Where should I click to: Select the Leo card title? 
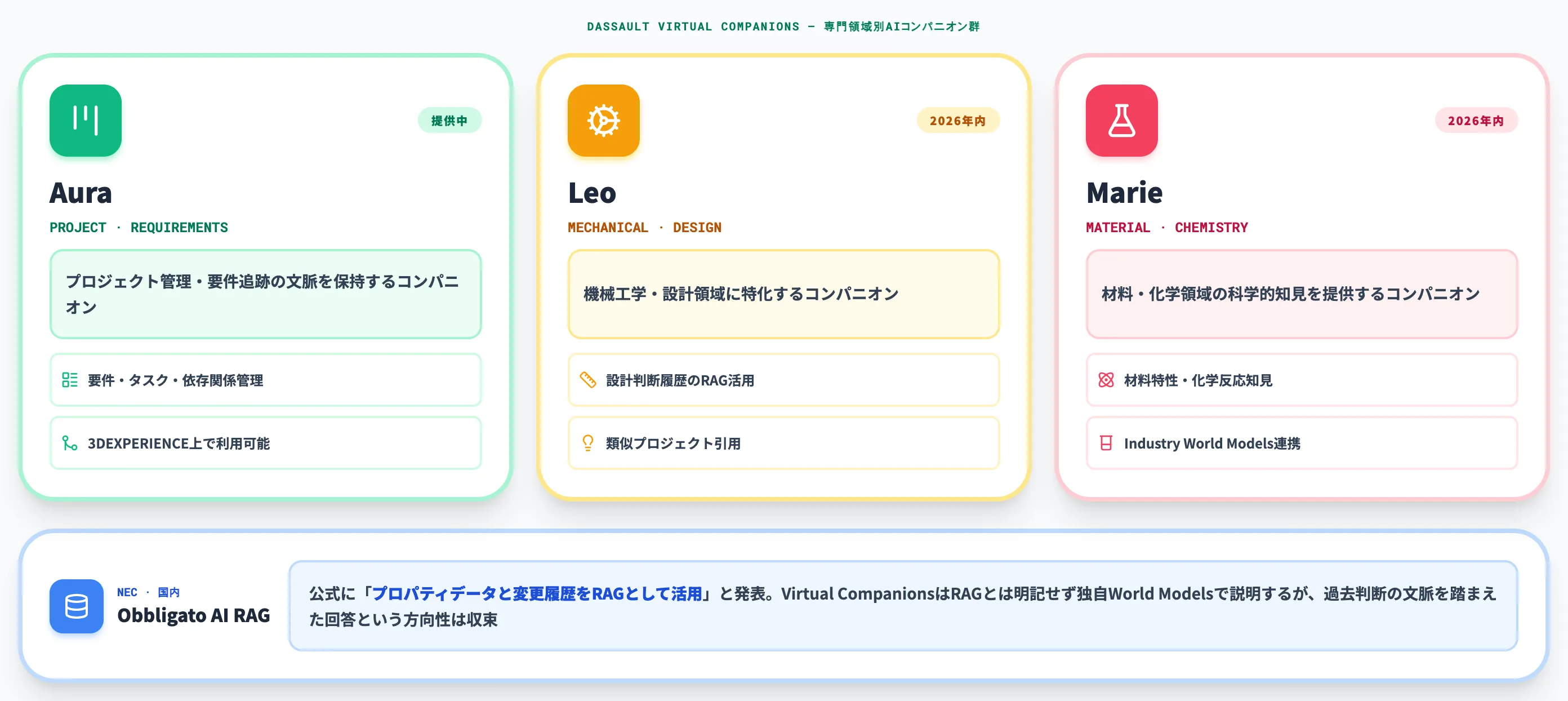click(591, 193)
